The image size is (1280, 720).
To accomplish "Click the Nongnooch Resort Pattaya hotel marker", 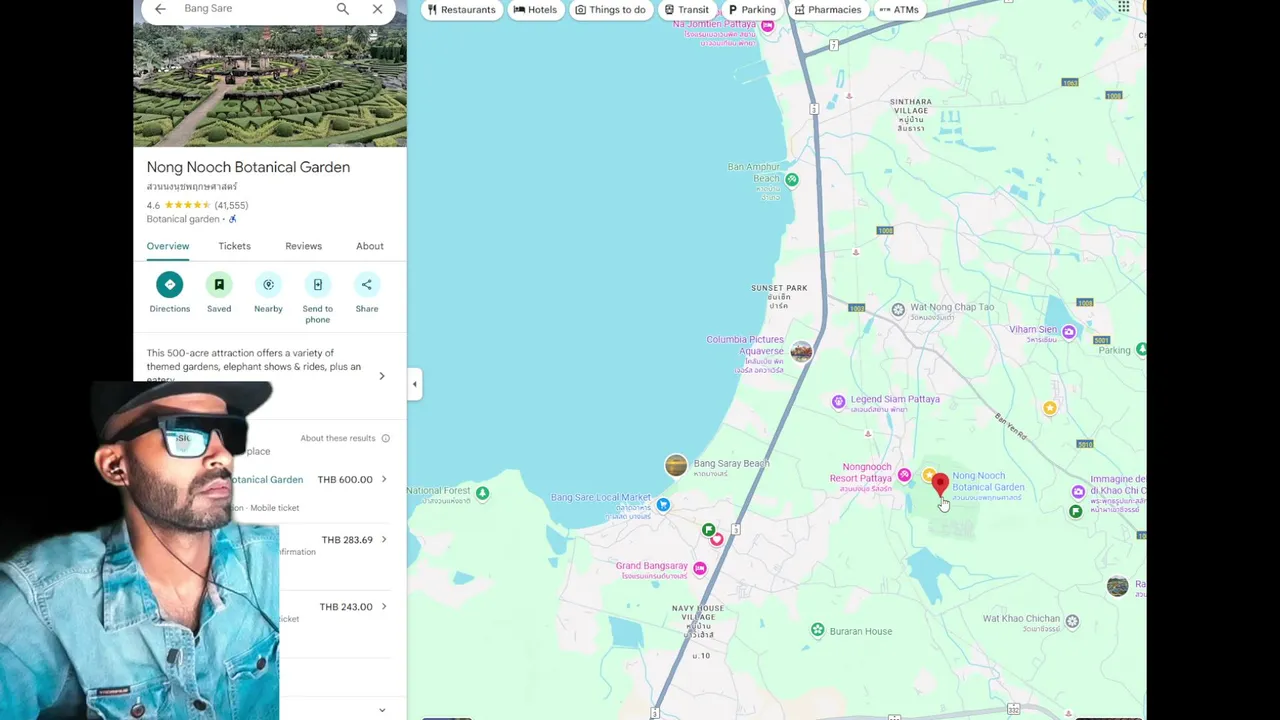I will tap(904, 476).
